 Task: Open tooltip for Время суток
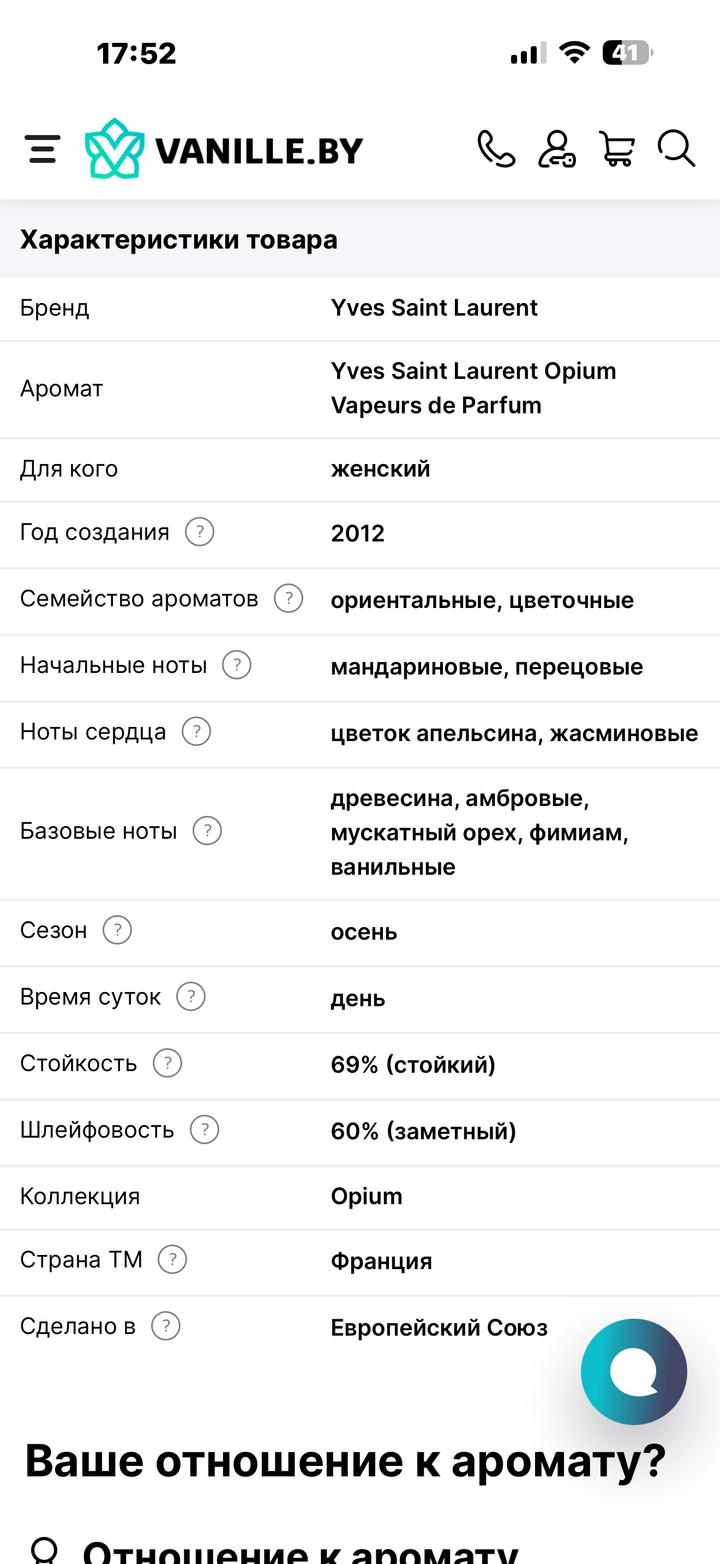(191, 997)
